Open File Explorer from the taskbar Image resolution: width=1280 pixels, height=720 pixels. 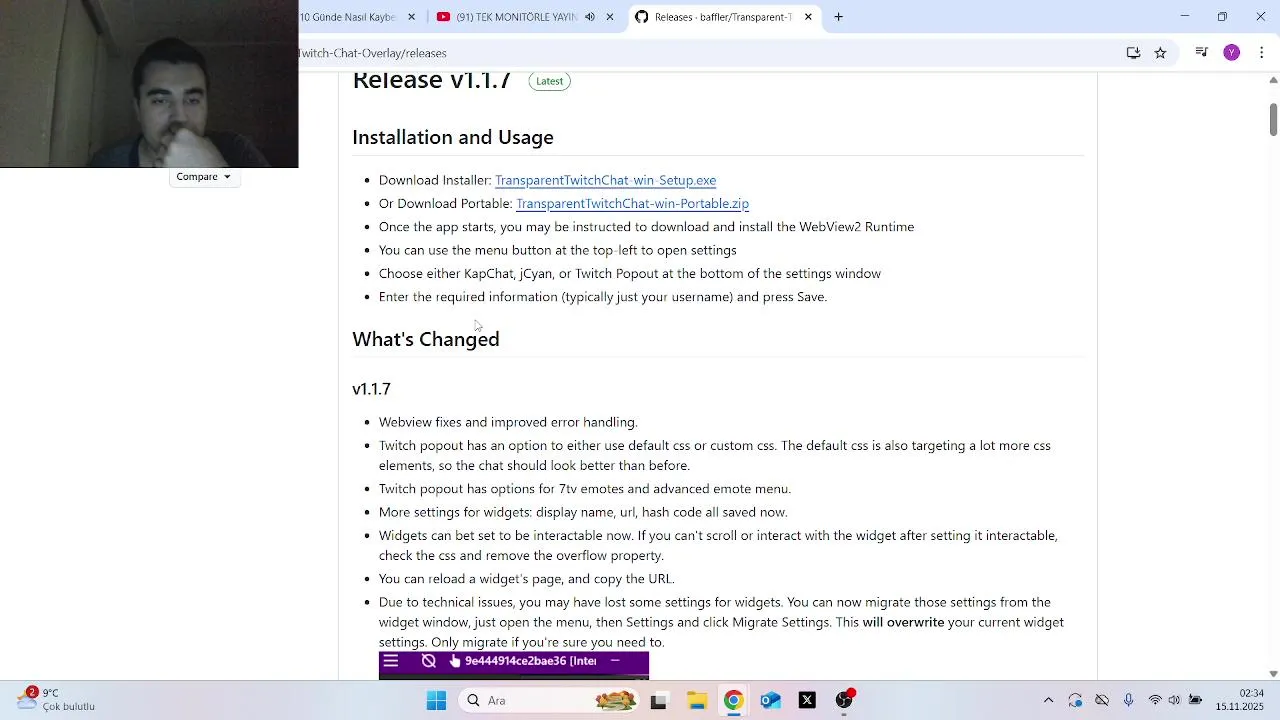(x=697, y=701)
